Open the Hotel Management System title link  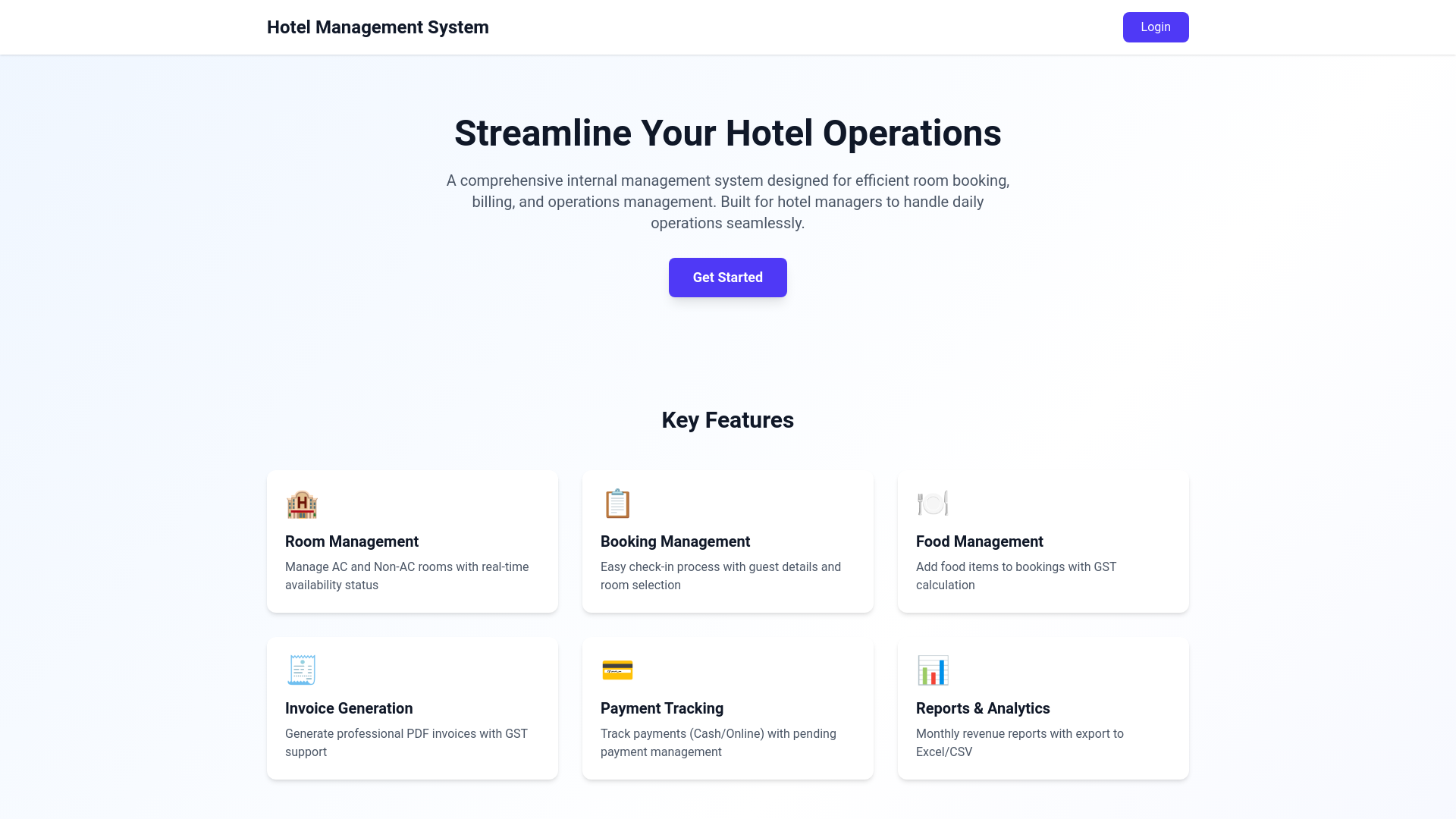tap(378, 27)
